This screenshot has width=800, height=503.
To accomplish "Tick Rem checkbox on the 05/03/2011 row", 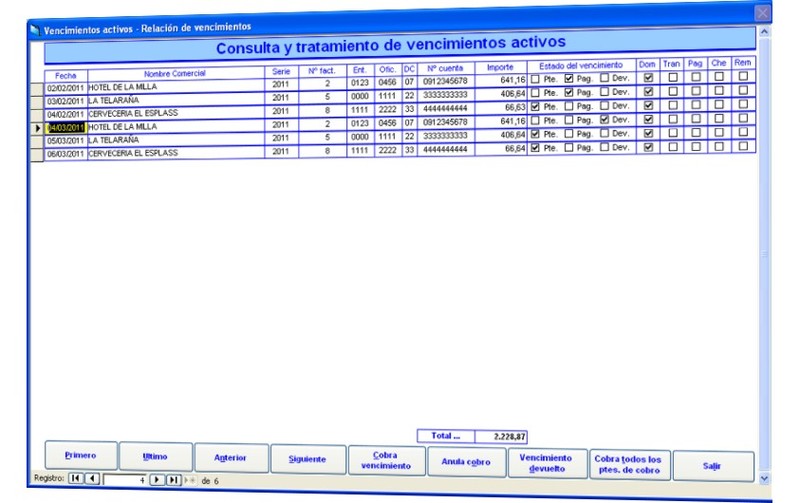I will pyautogui.click(x=742, y=132).
